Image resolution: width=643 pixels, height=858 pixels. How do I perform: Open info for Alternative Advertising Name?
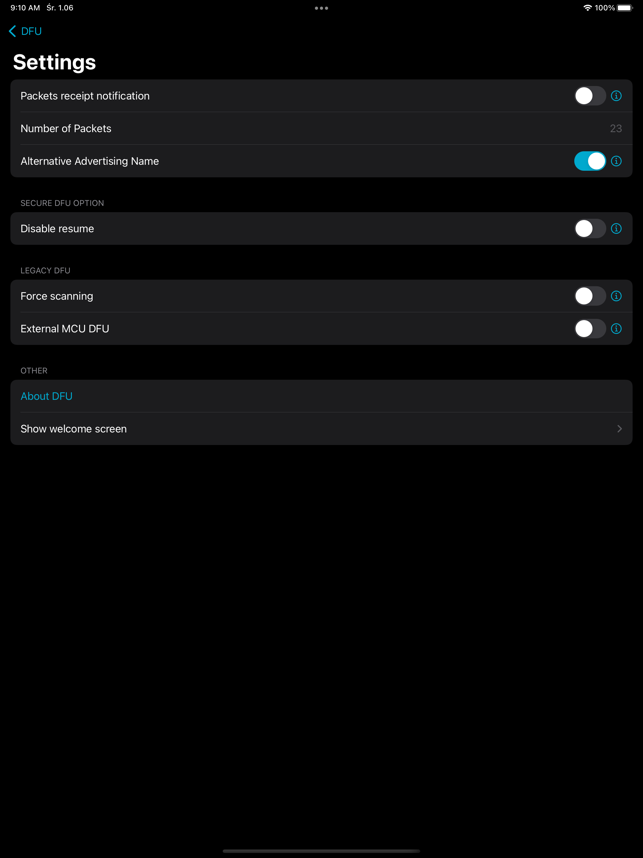point(616,161)
